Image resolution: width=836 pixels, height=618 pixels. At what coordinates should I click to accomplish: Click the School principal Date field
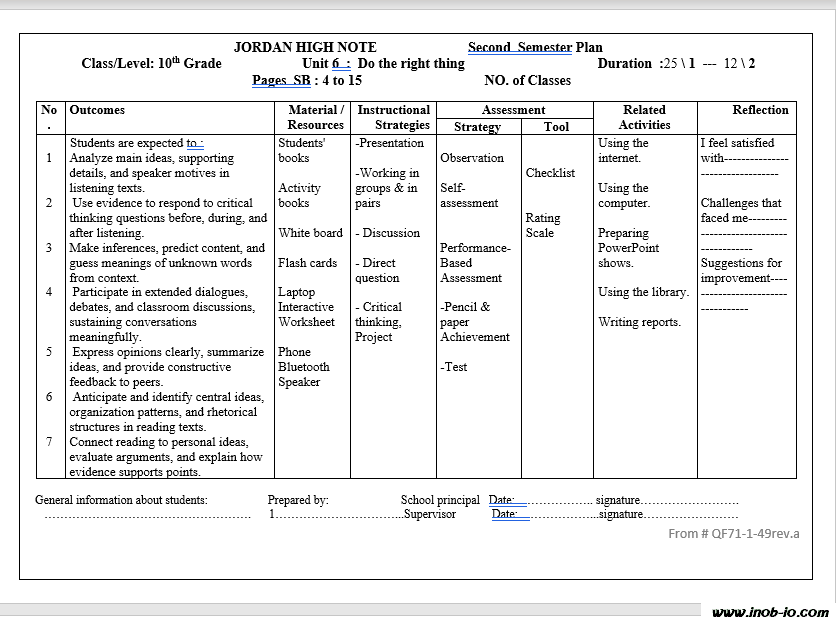click(x=507, y=500)
